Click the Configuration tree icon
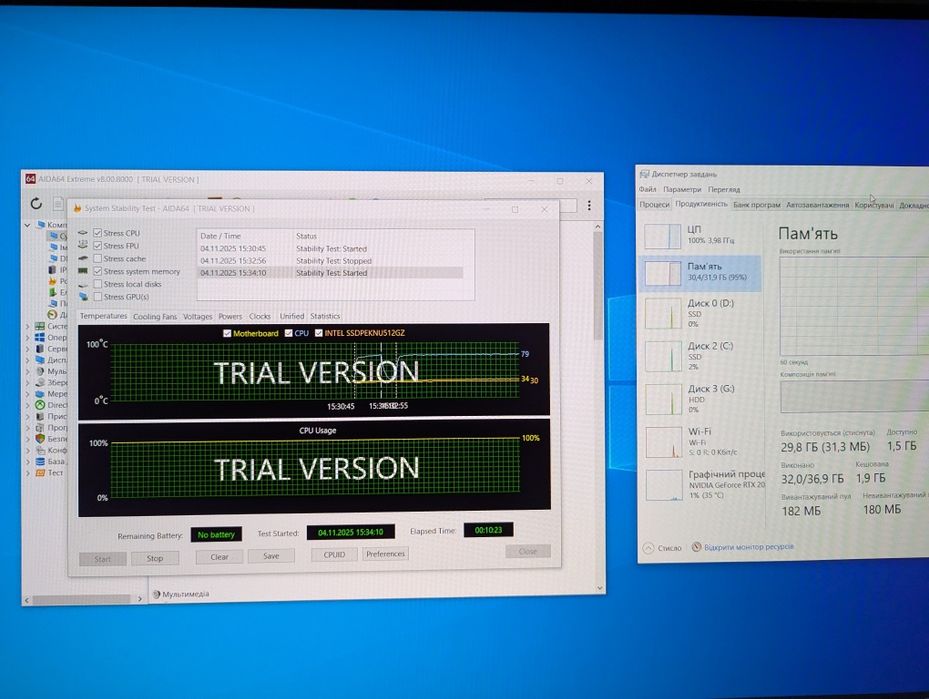The width and height of the screenshot is (929, 699). click(x=40, y=450)
